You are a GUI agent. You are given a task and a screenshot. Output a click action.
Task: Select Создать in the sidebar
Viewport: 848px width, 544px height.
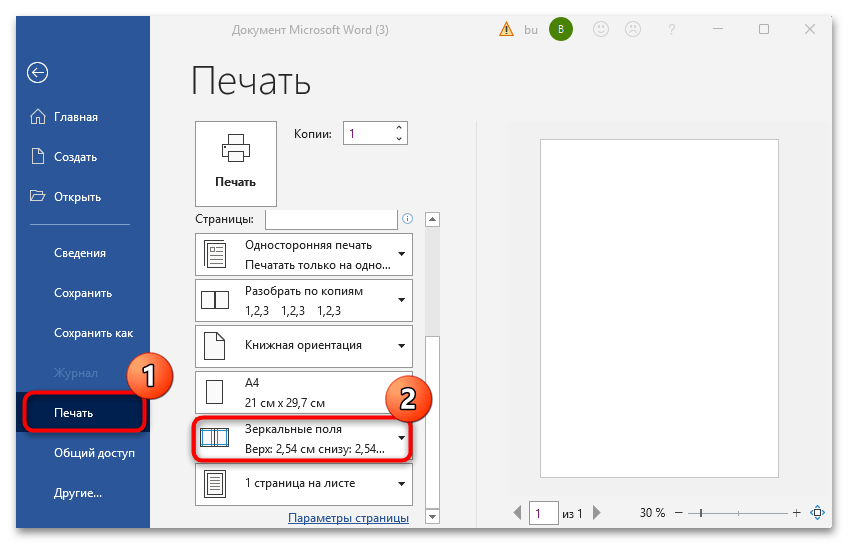tap(75, 157)
